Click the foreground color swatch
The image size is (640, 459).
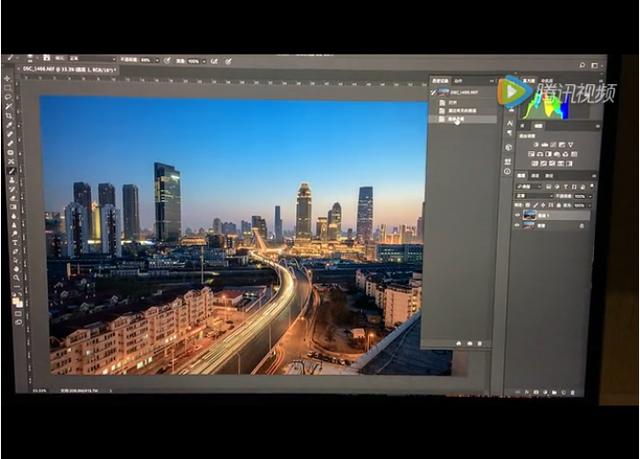tap(15, 298)
